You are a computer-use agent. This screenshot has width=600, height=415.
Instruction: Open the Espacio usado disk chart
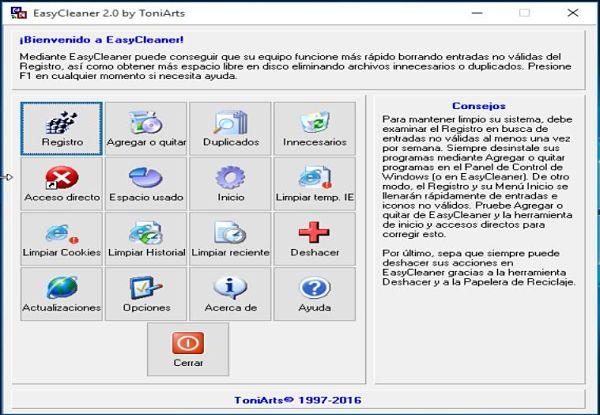(x=146, y=184)
